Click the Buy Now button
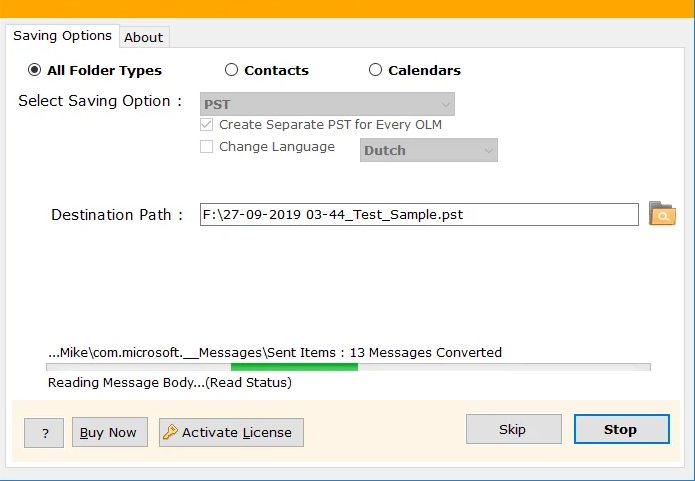The width and height of the screenshot is (695, 481). click(x=110, y=432)
